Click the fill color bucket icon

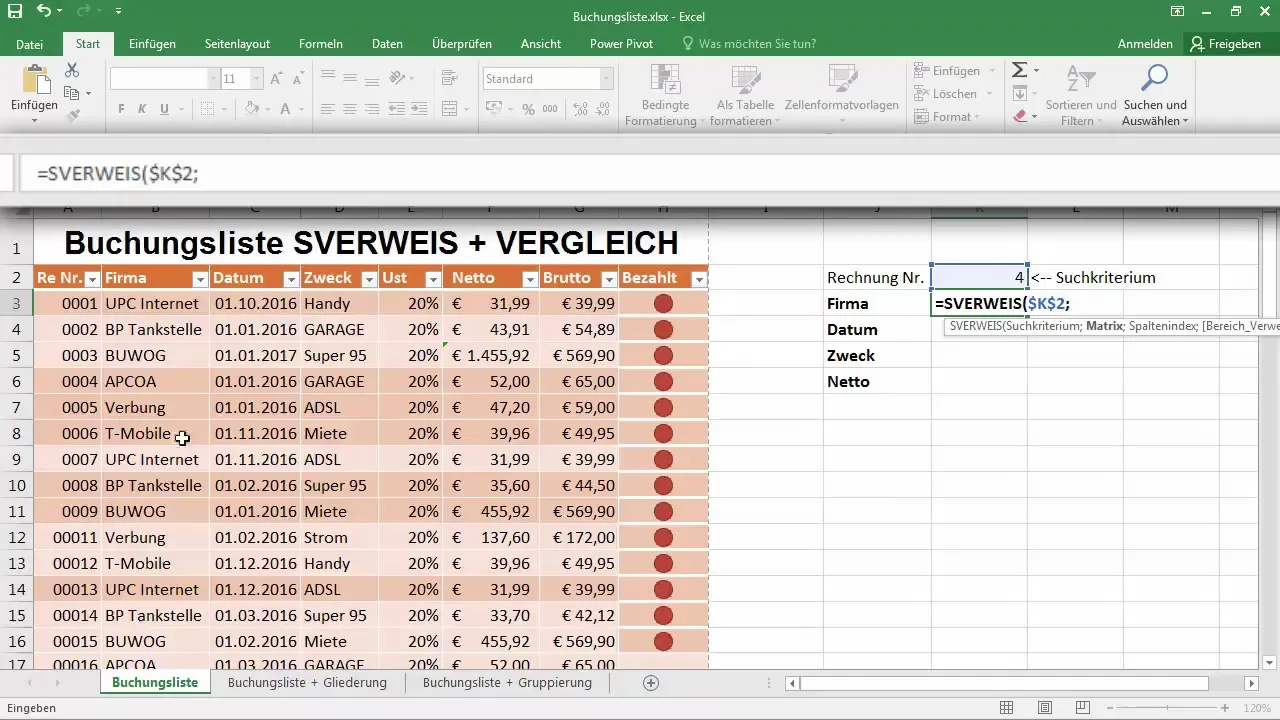252,109
